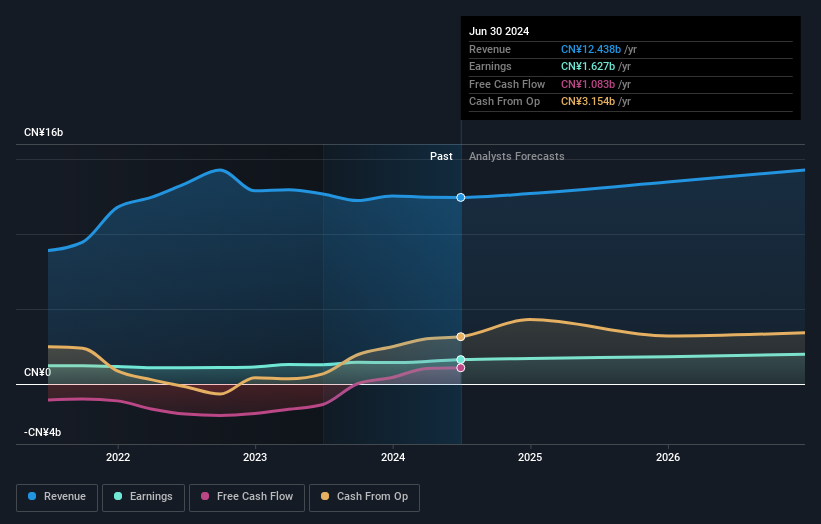Click the CN¥16b y-axis label

(x=43, y=132)
